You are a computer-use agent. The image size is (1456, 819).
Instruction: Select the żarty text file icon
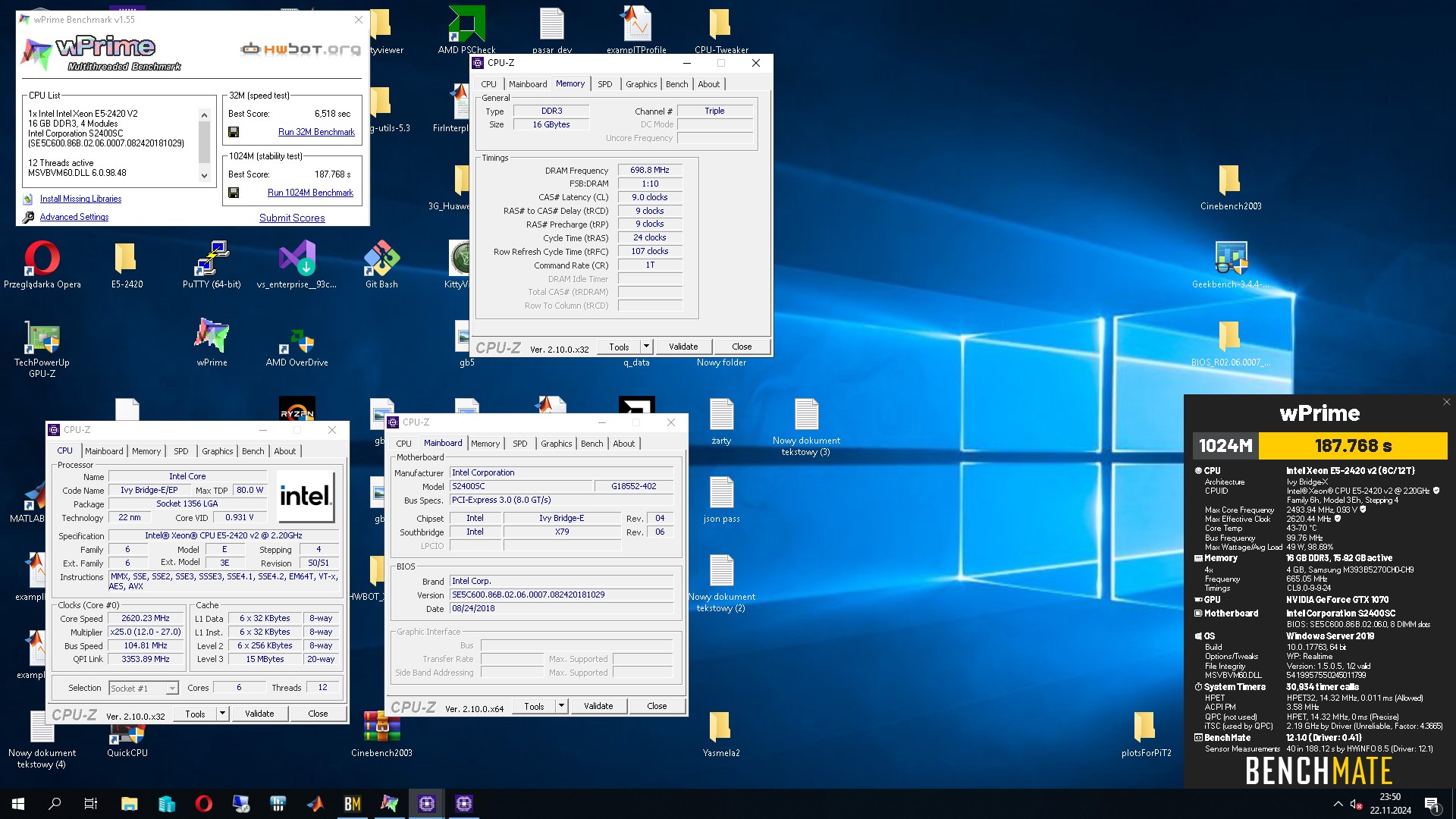tap(721, 422)
